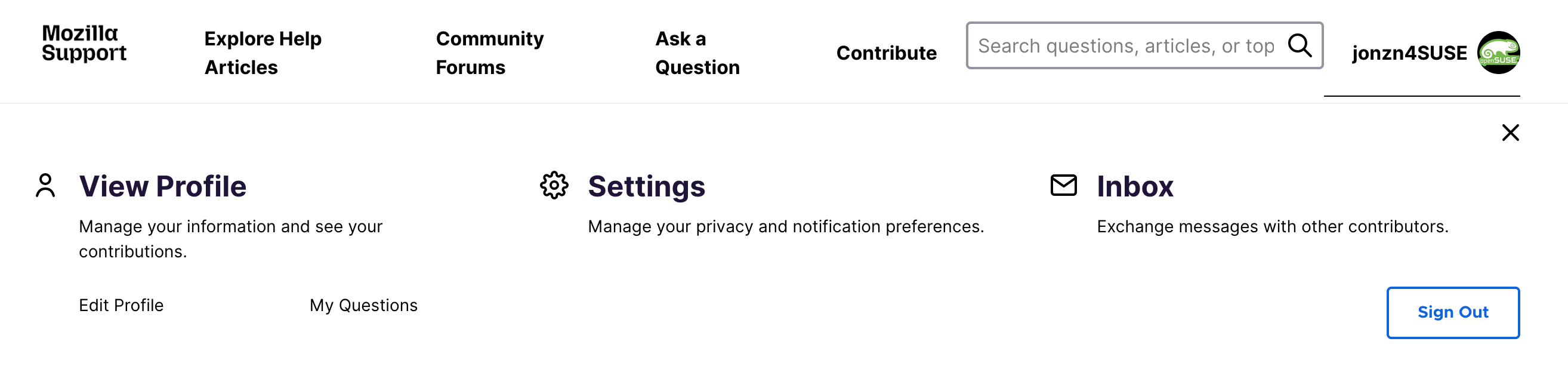Click the search magnifying glass icon
The width and height of the screenshot is (1568, 369).
(x=1299, y=45)
